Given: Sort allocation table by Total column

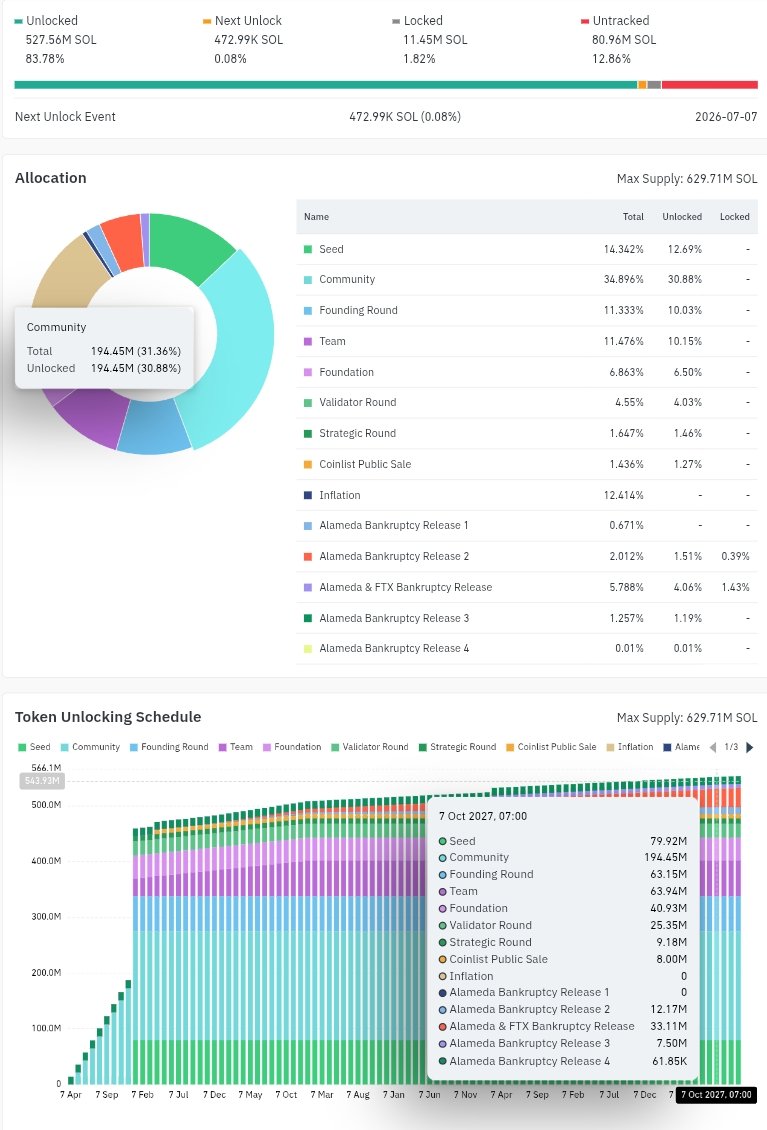Looking at the screenshot, I should [633, 217].
